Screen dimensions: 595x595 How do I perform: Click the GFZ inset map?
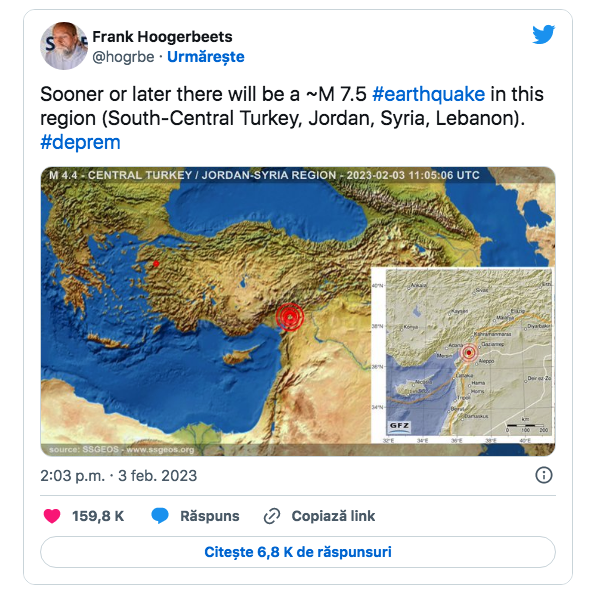462,356
